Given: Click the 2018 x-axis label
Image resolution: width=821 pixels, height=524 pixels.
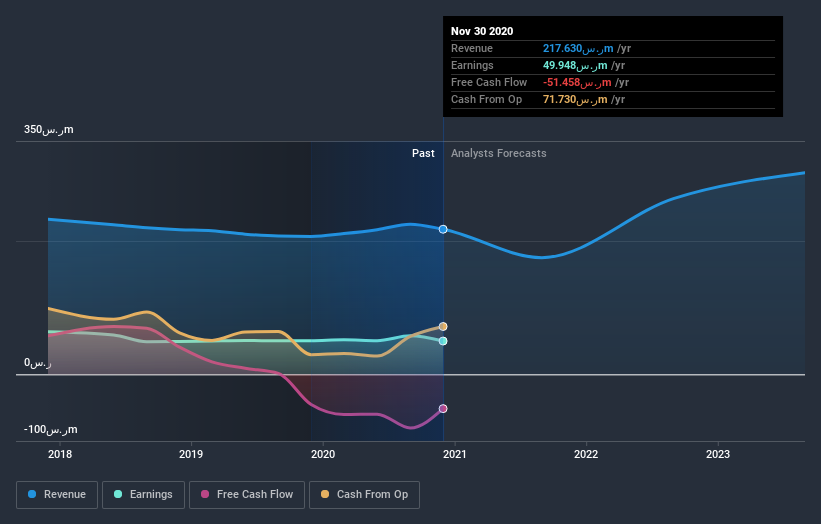Looking at the screenshot, I should click(60, 454).
